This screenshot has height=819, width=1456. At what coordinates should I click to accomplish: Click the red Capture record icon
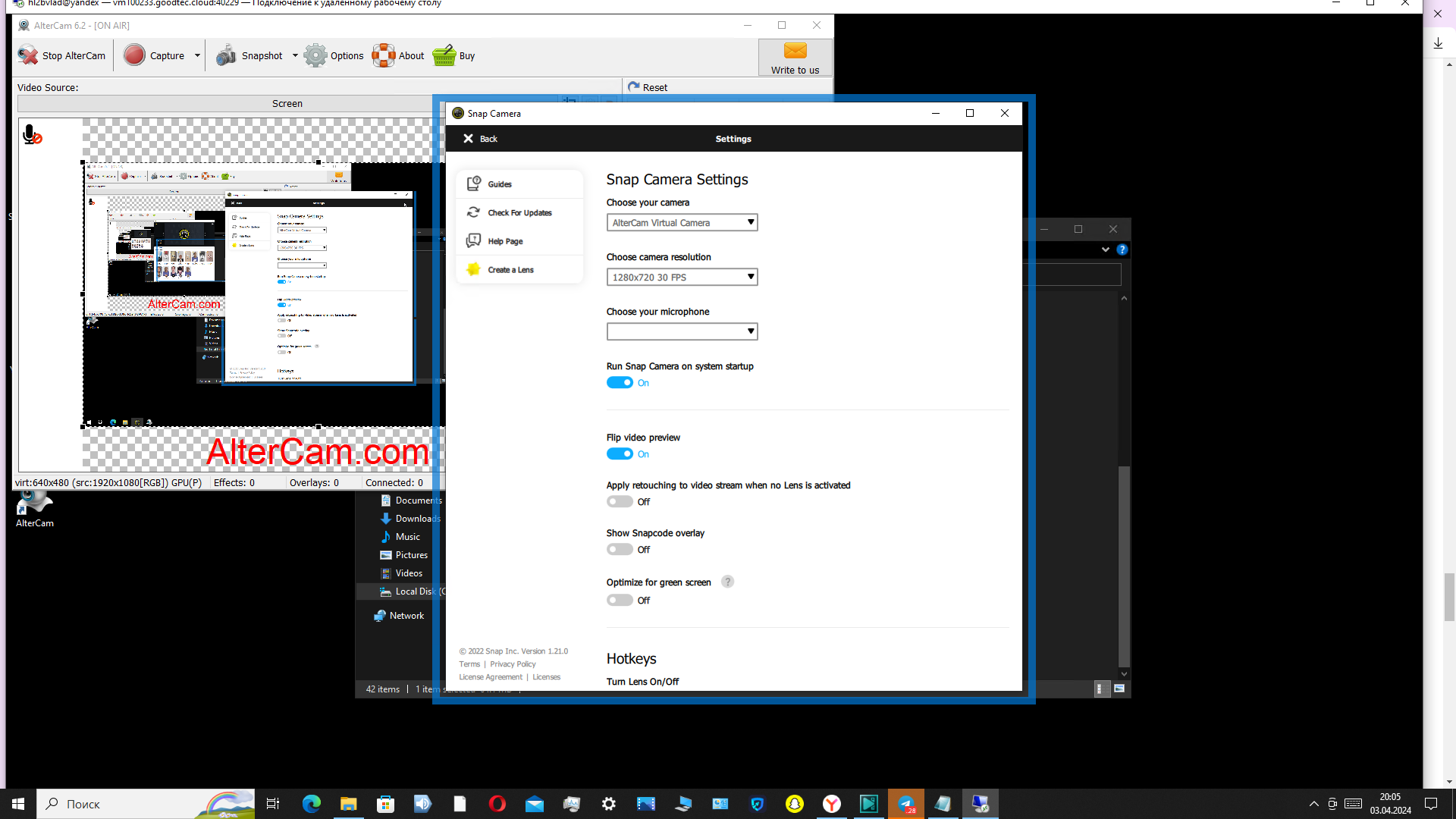click(134, 55)
